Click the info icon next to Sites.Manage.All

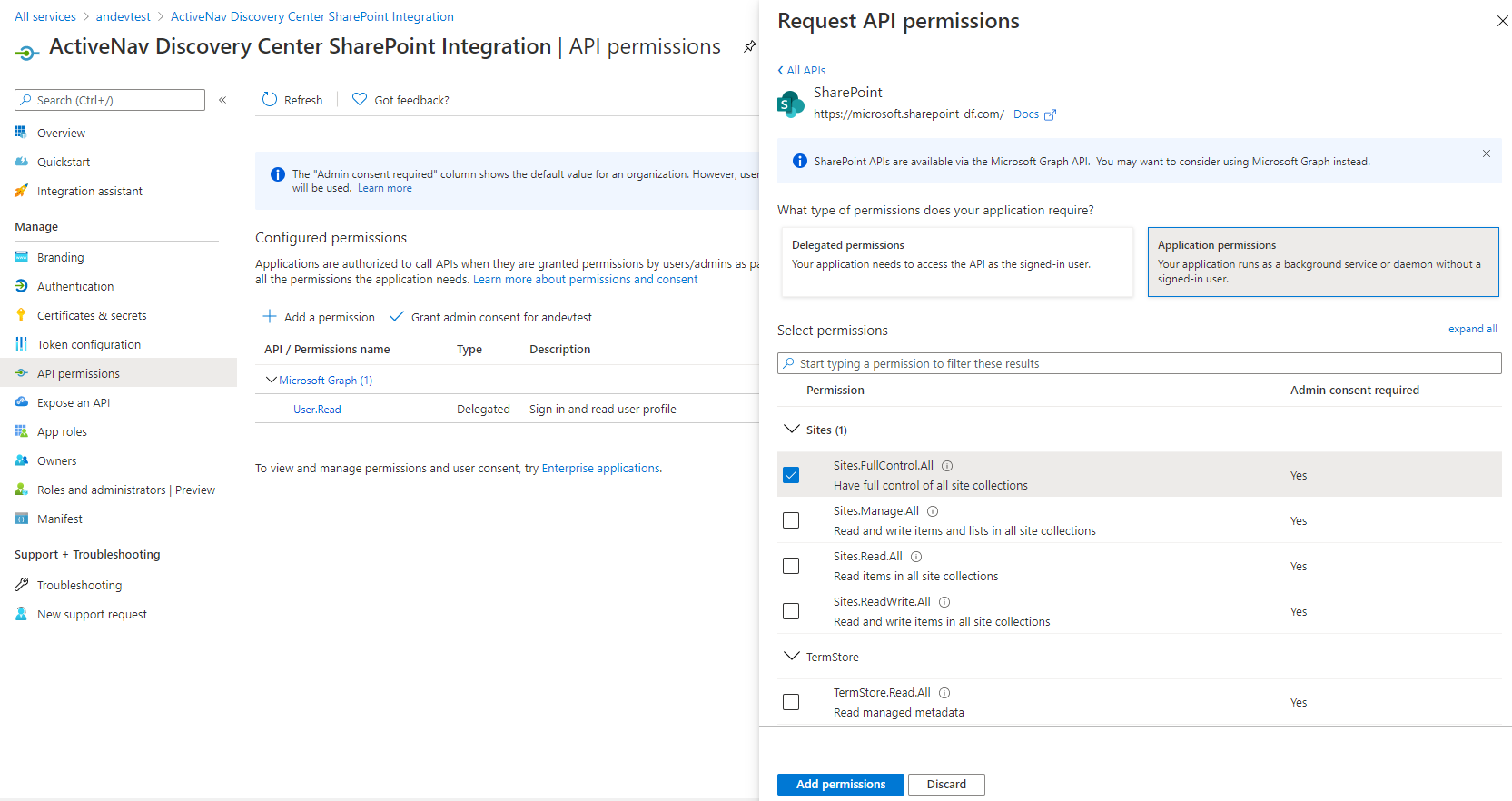933,511
